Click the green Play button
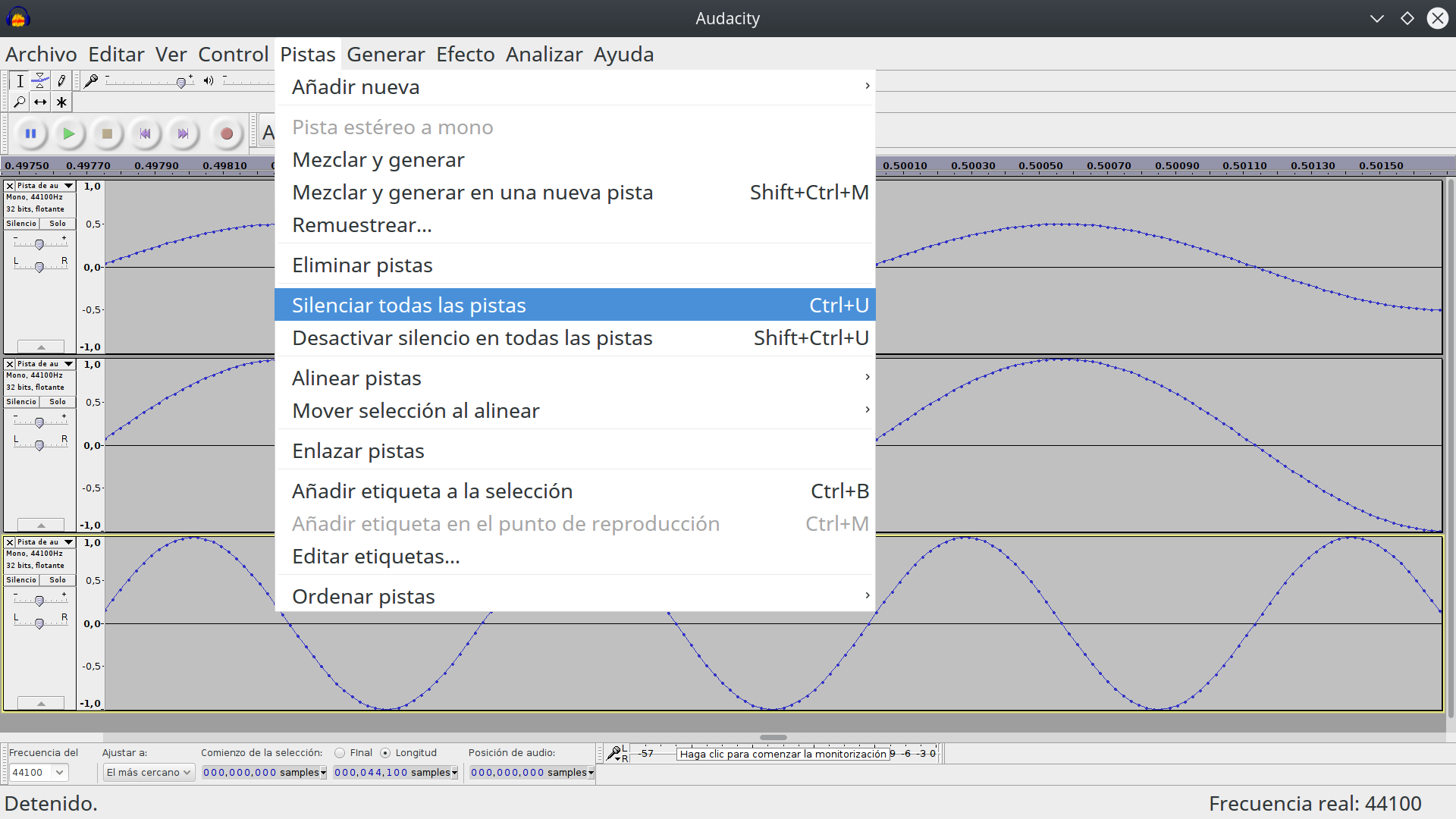The image size is (1456, 819). pos(68,134)
